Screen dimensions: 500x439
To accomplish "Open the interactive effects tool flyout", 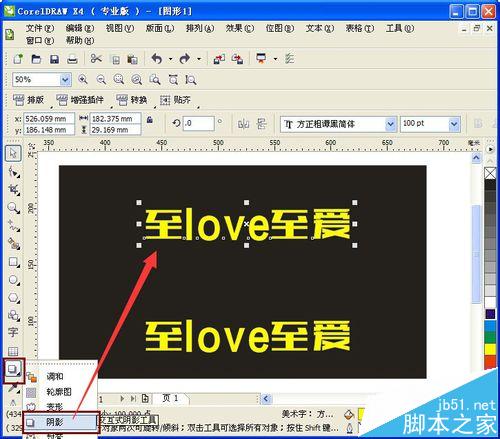I will pos(14,370).
